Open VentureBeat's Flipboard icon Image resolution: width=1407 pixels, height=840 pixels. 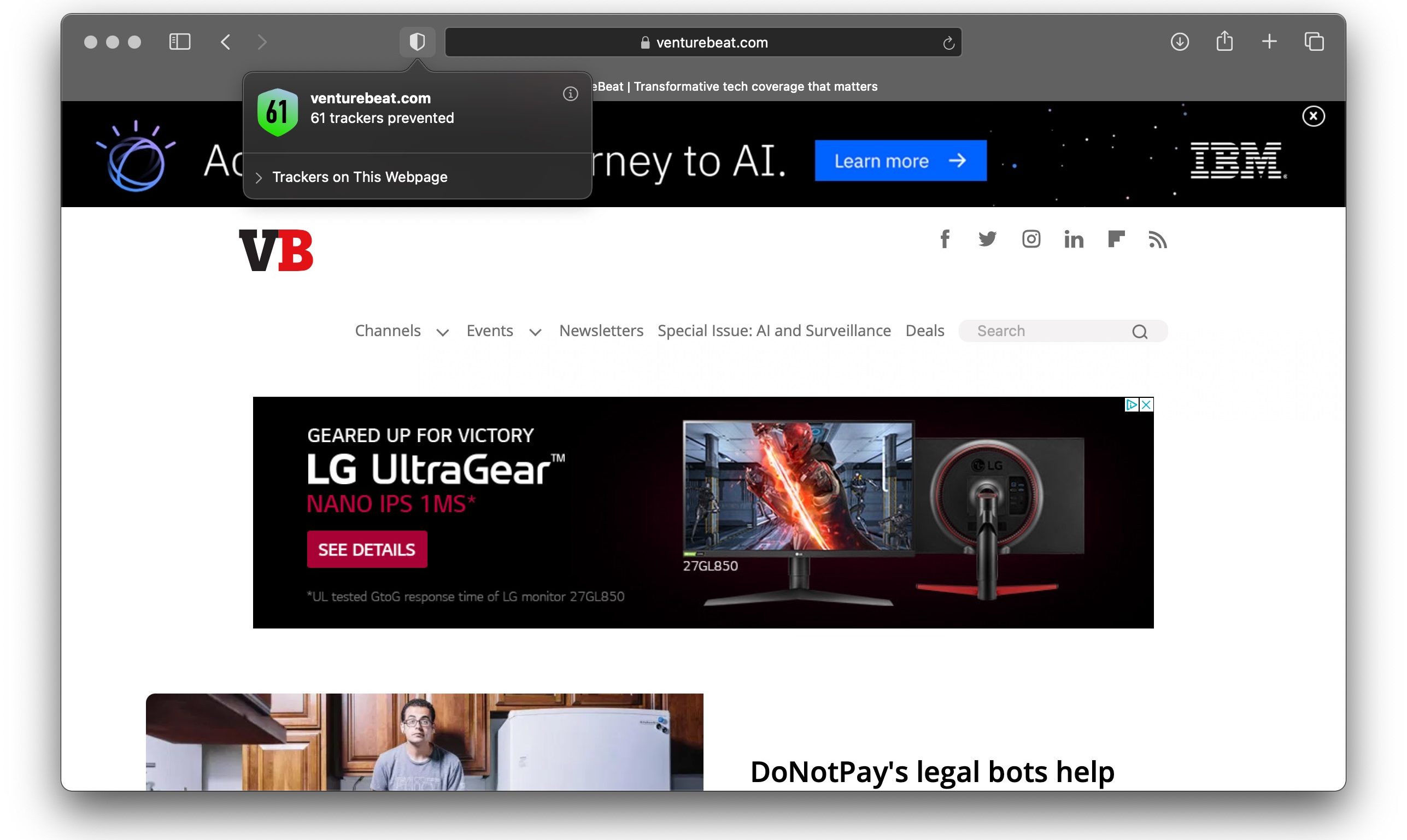pyautogui.click(x=1116, y=239)
